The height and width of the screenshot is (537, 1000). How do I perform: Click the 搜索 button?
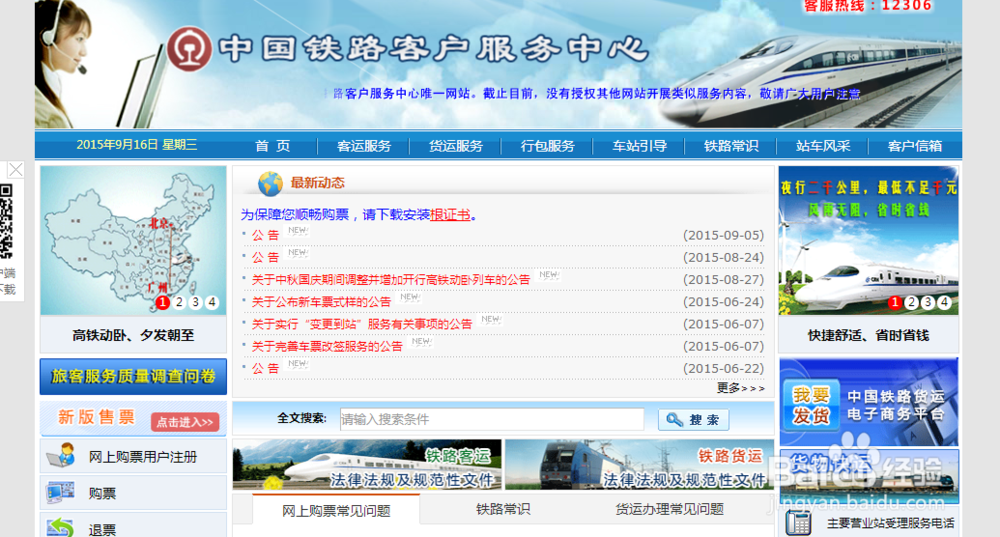pos(693,420)
